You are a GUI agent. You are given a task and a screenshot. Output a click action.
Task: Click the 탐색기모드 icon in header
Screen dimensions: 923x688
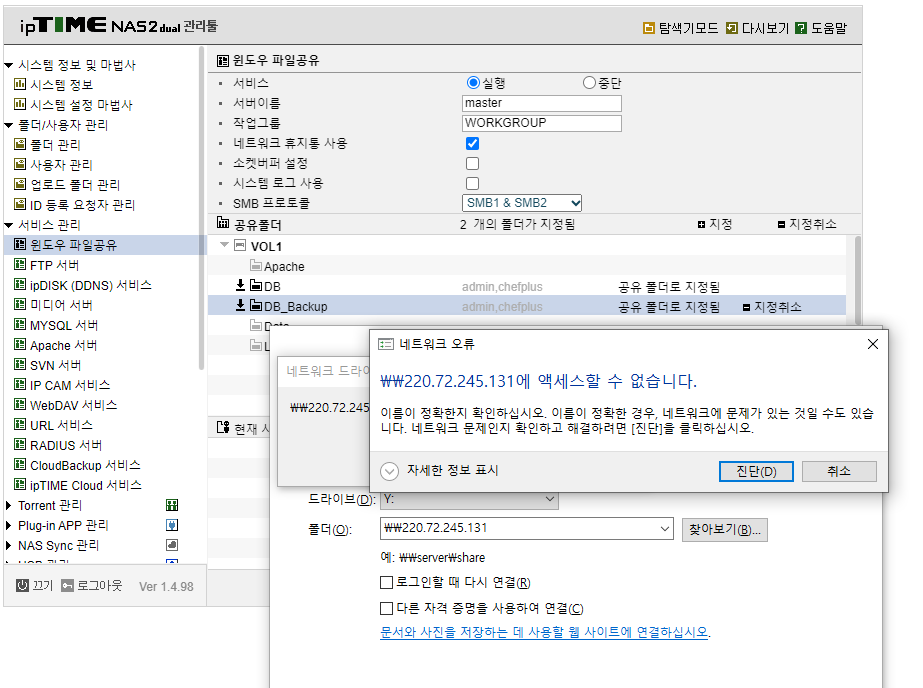[648, 28]
